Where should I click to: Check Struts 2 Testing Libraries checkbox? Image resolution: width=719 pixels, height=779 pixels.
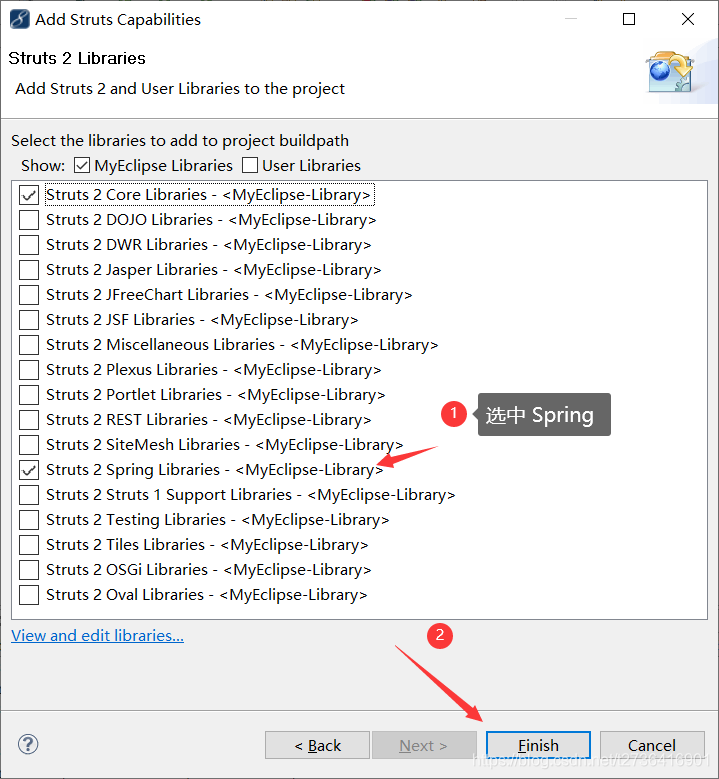[29, 520]
